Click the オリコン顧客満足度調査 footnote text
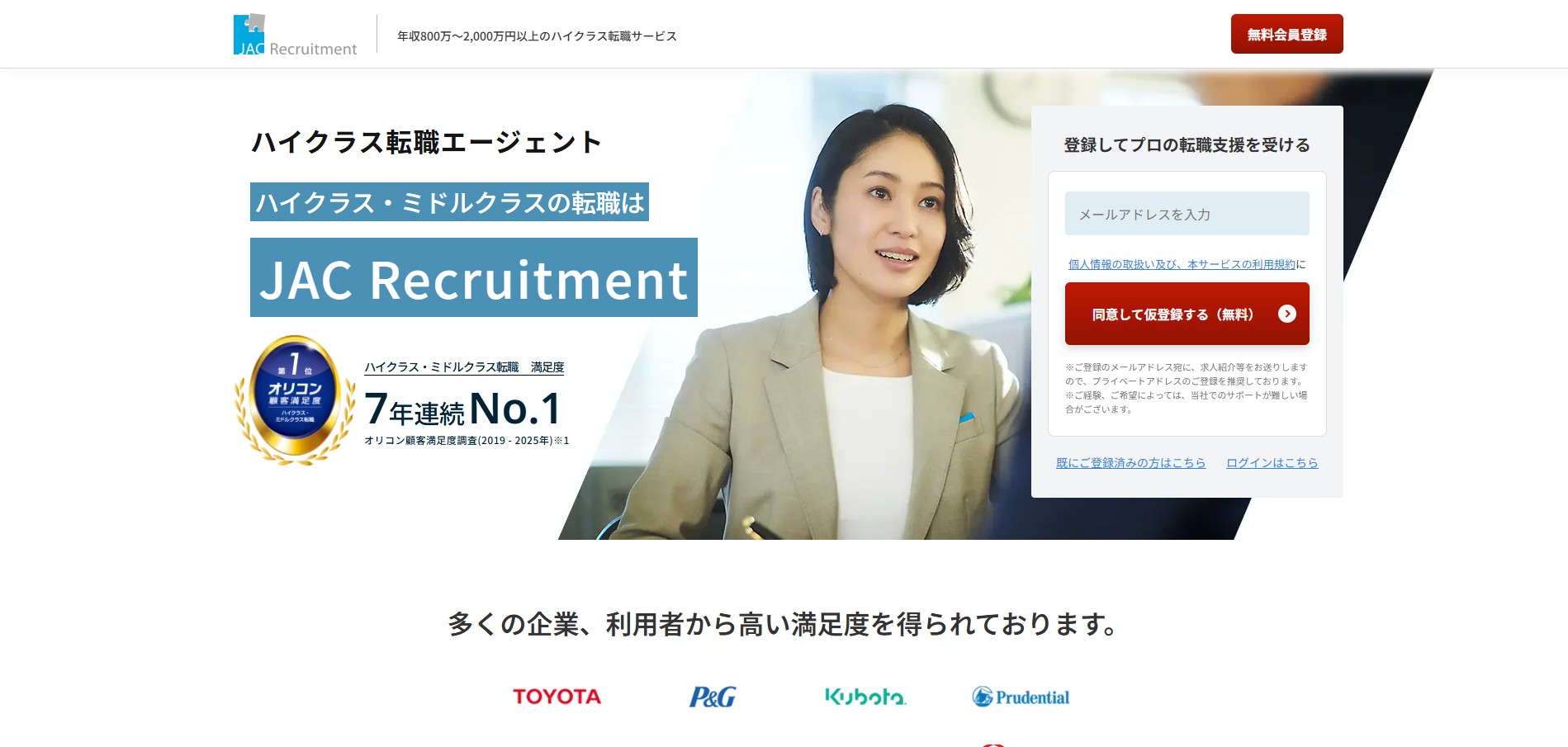Screen dimensions: 1568x747 (467, 441)
